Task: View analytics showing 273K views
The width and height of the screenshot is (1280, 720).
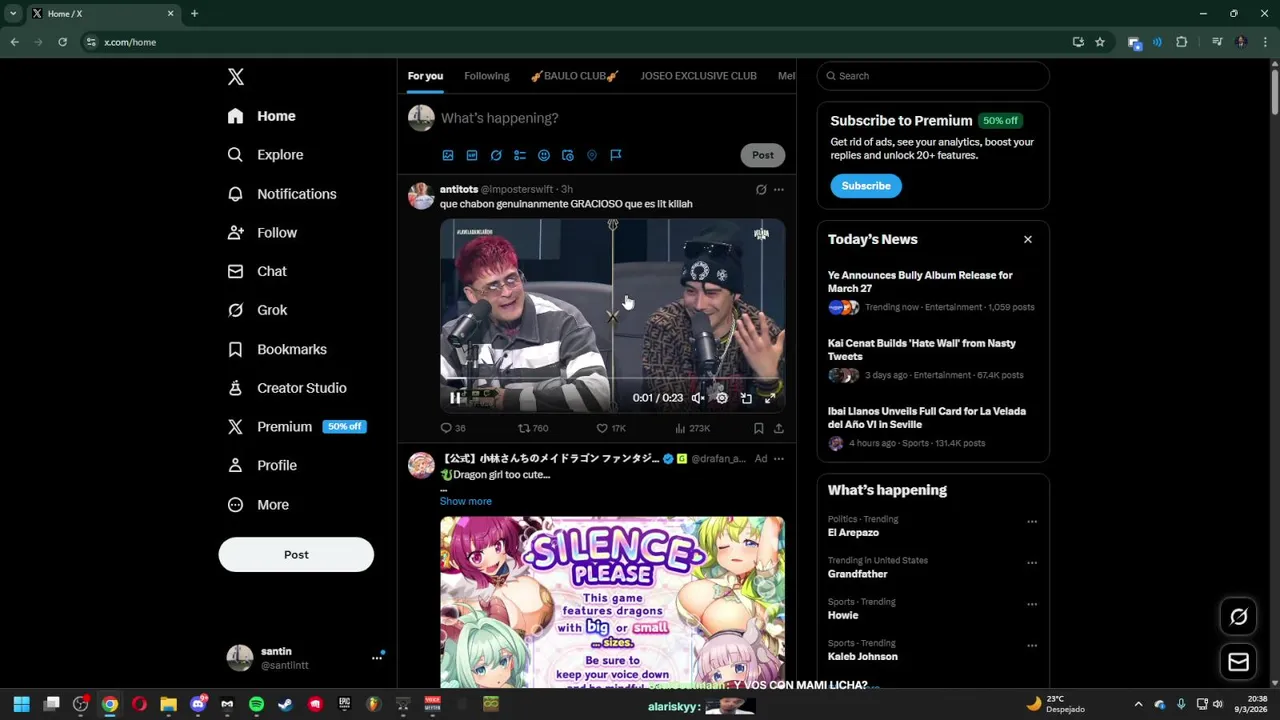Action: pyautogui.click(x=692, y=428)
